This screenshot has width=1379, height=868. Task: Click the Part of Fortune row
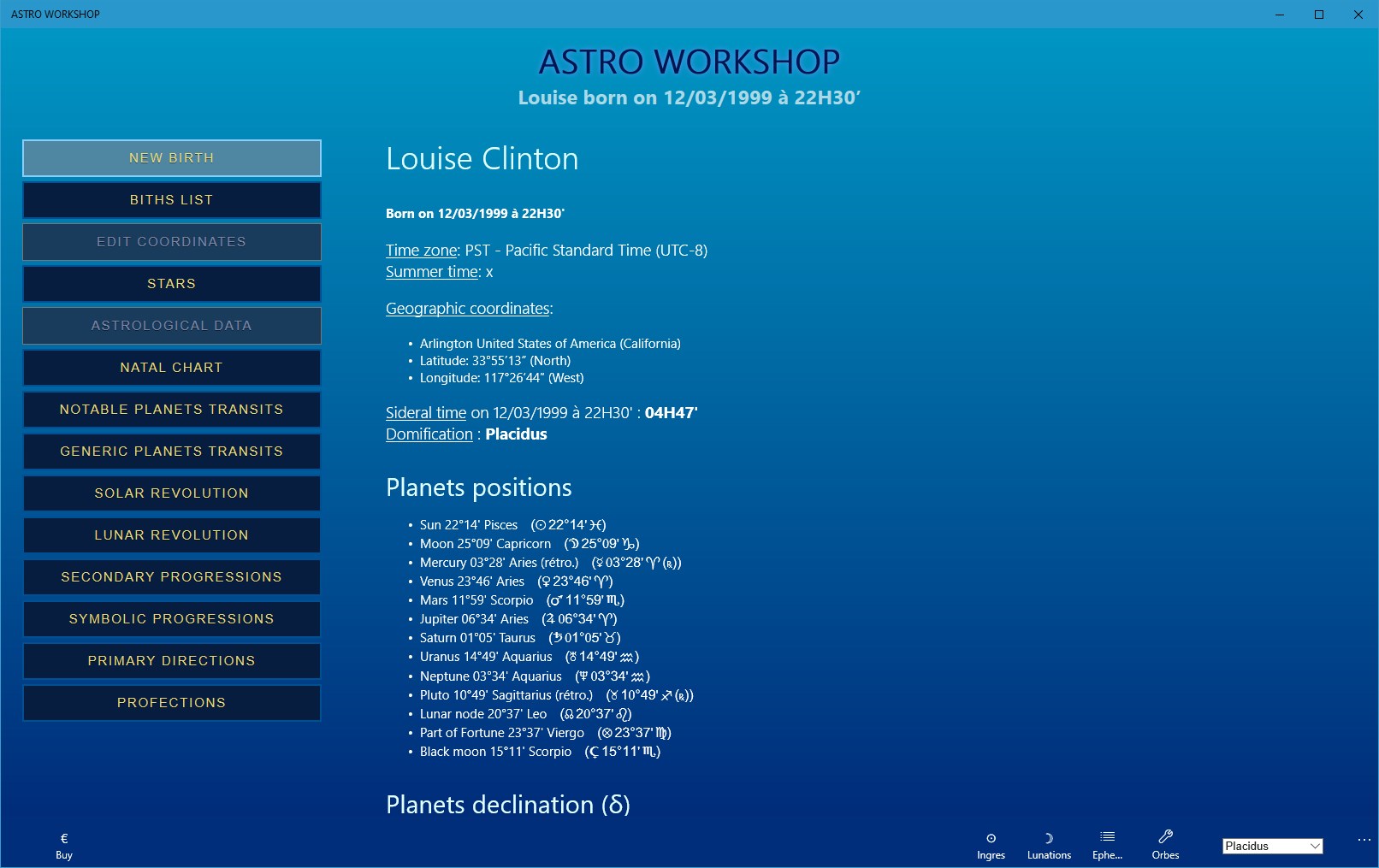pyautogui.click(x=546, y=733)
